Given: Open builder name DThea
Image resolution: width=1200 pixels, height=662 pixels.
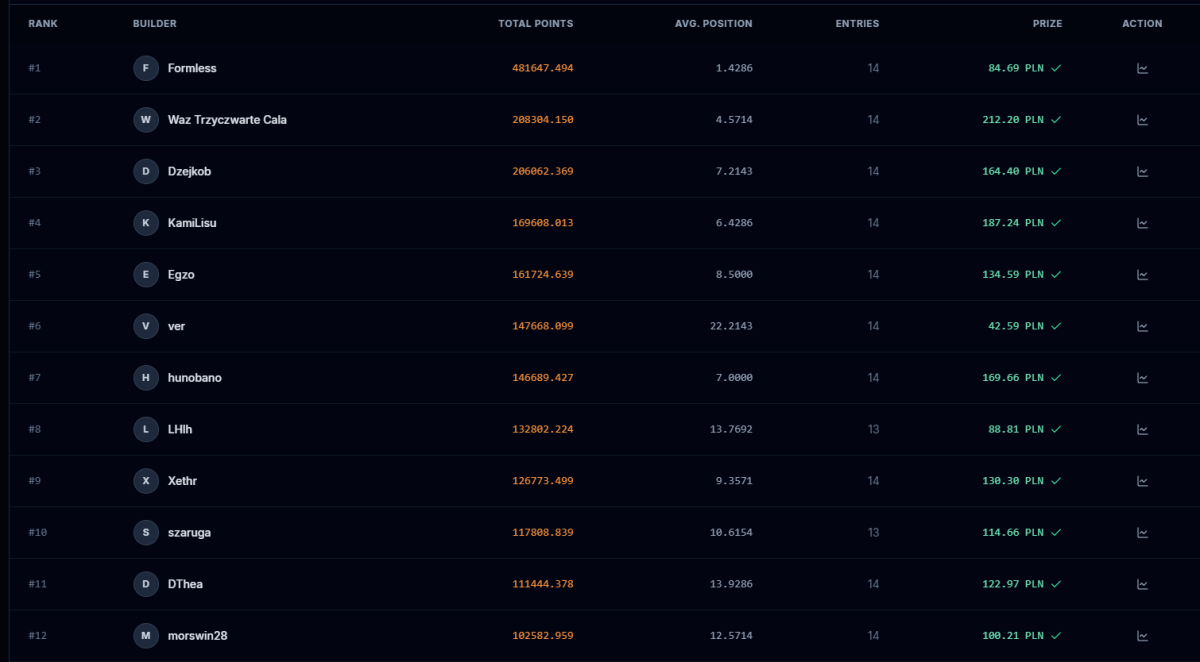Looking at the screenshot, I should (x=185, y=584).
